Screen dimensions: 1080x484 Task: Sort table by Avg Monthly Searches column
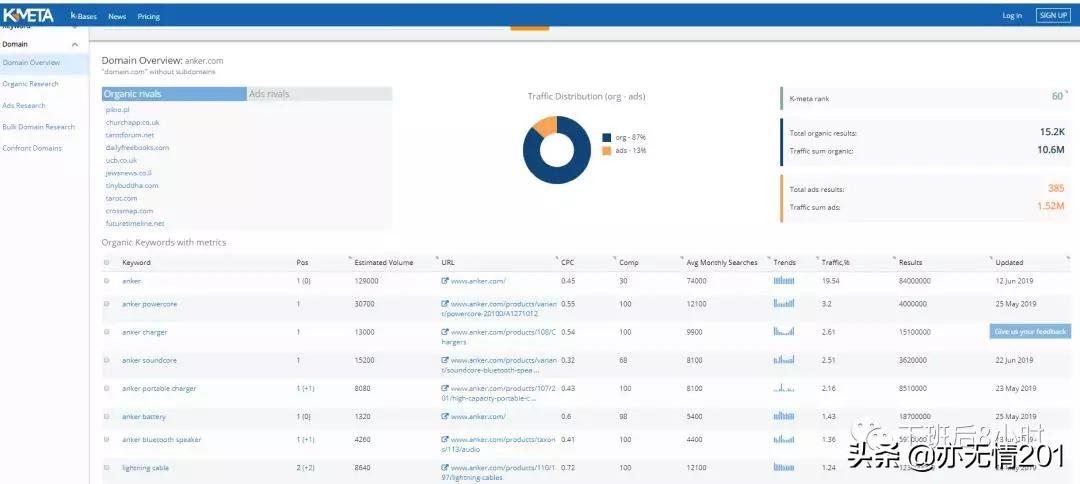(722, 262)
